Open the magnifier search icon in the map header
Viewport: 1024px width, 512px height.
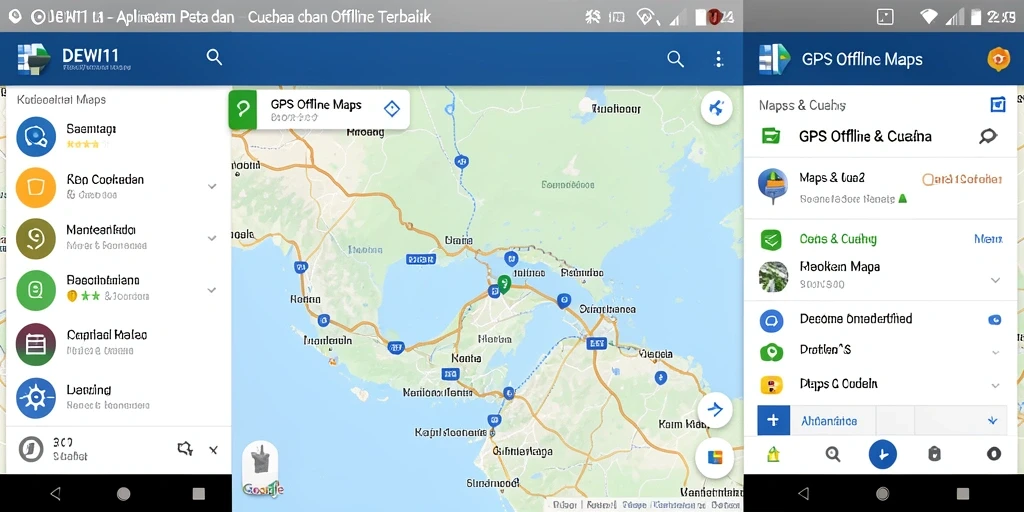(675, 59)
